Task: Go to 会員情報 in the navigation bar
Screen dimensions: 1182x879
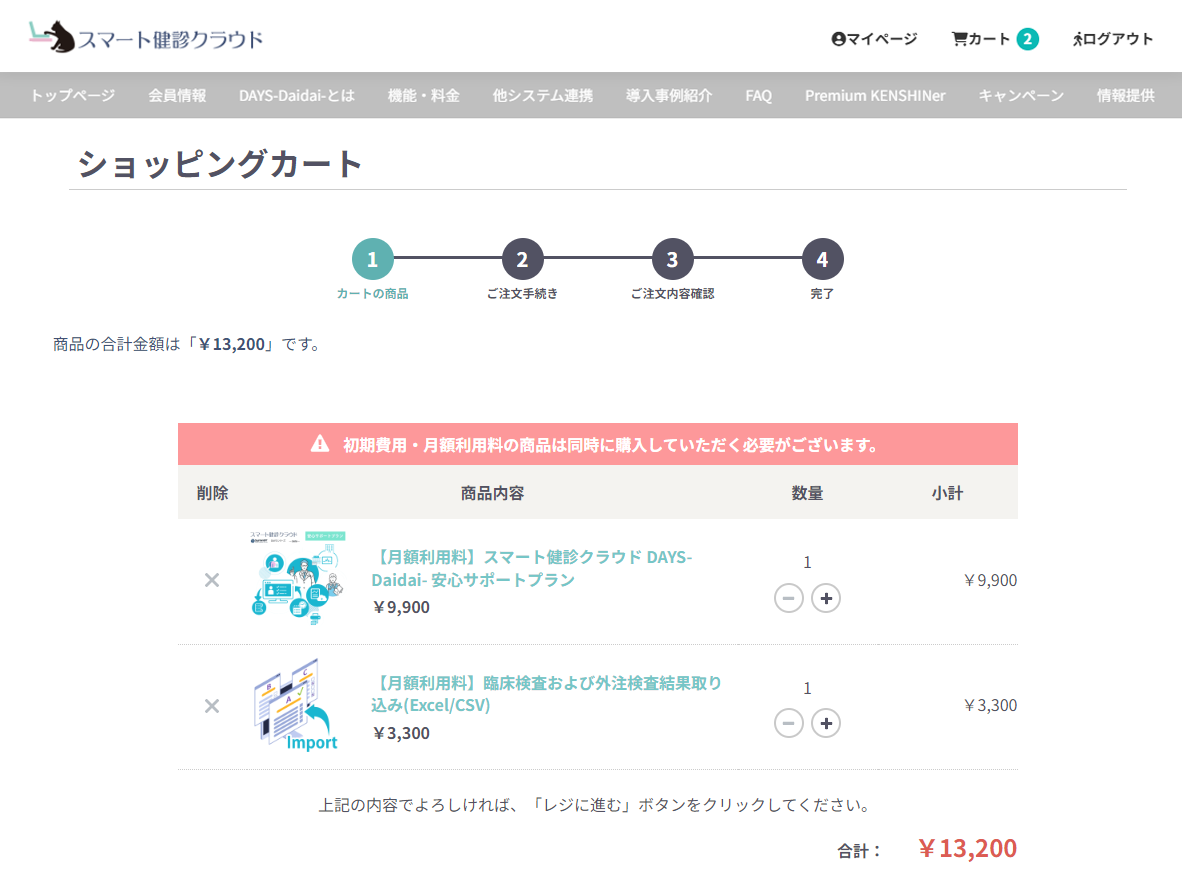Action: [177, 96]
